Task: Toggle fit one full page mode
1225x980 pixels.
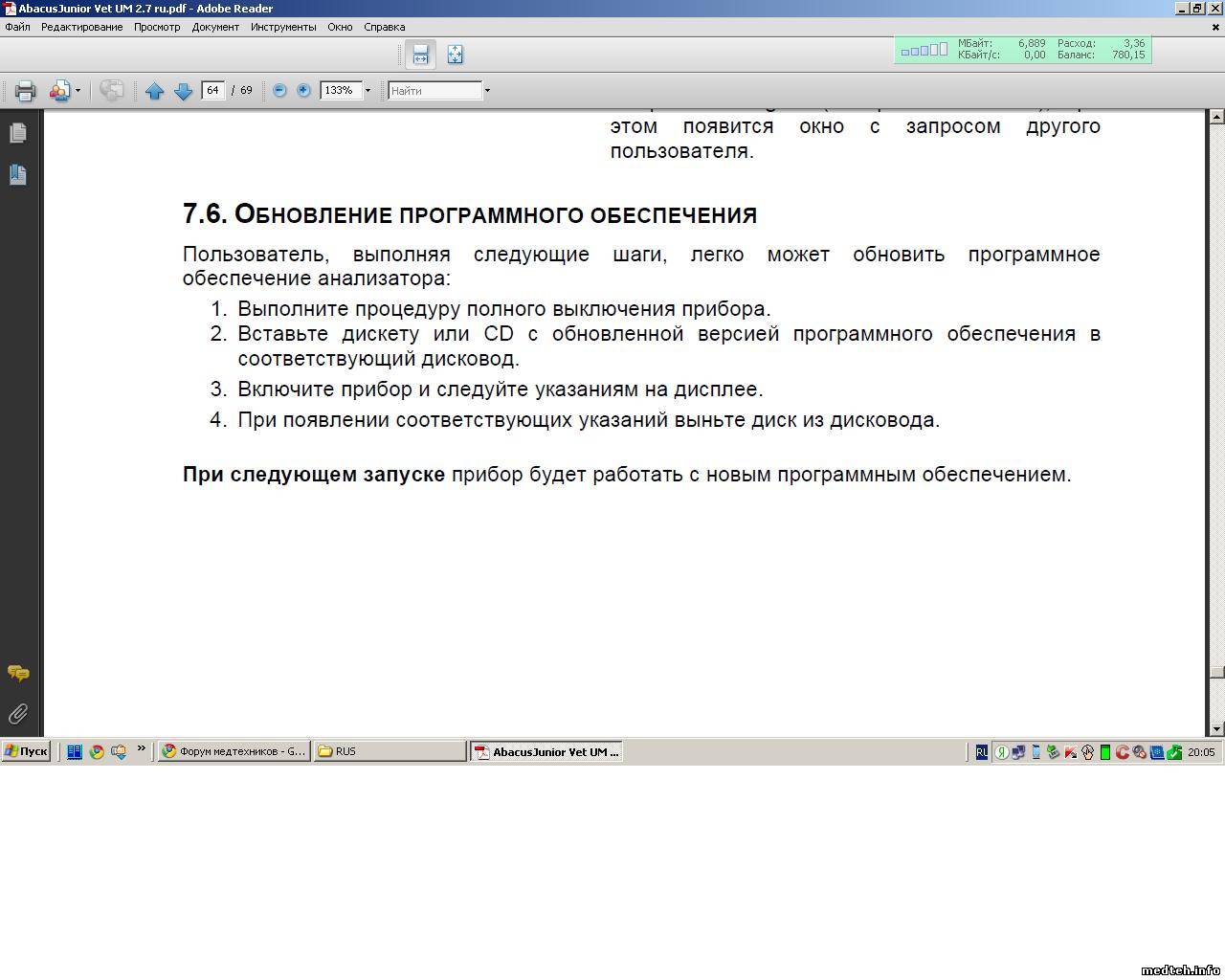Action: (455, 55)
